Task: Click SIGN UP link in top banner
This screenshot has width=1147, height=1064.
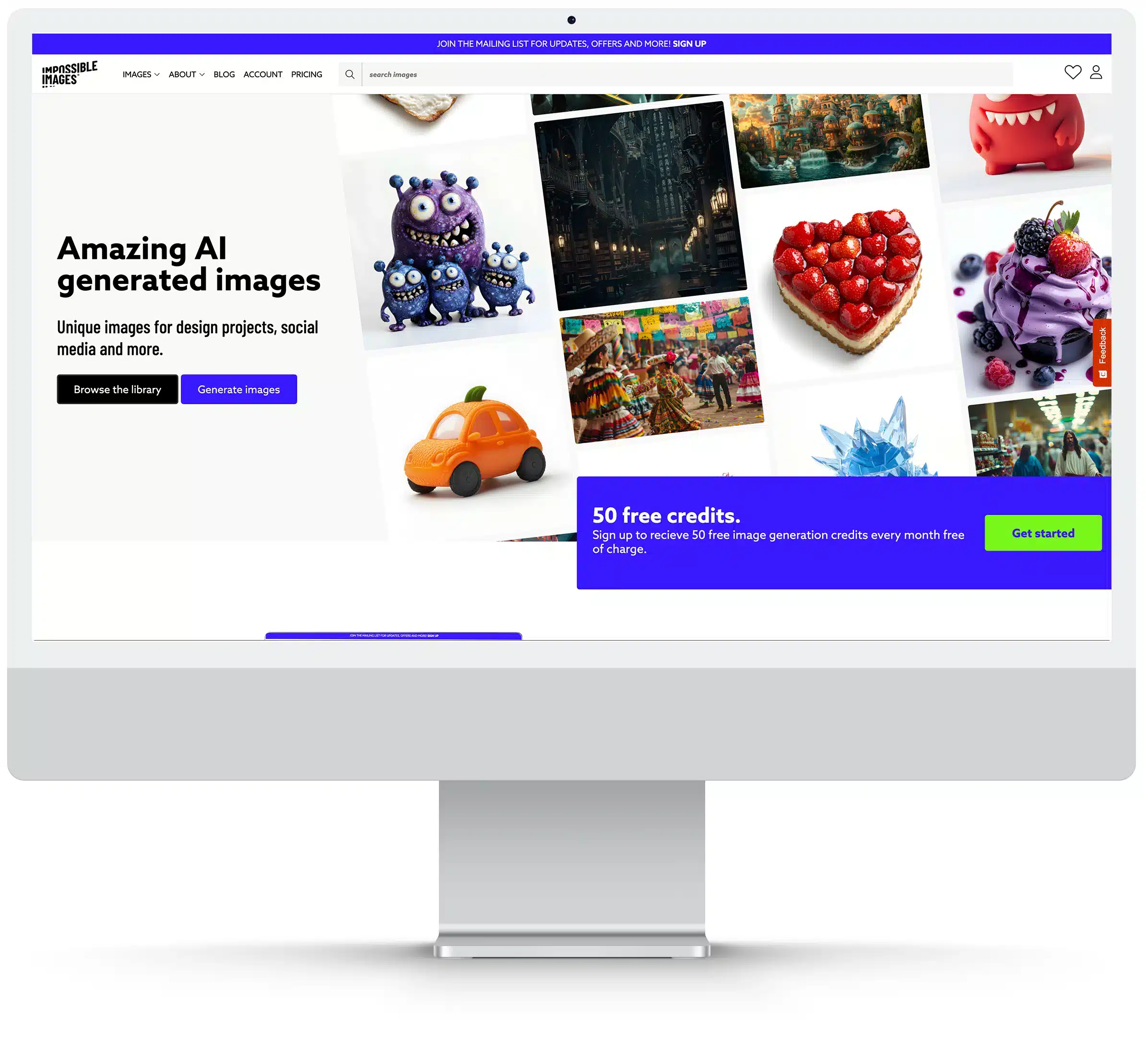Action: [689, 43]
